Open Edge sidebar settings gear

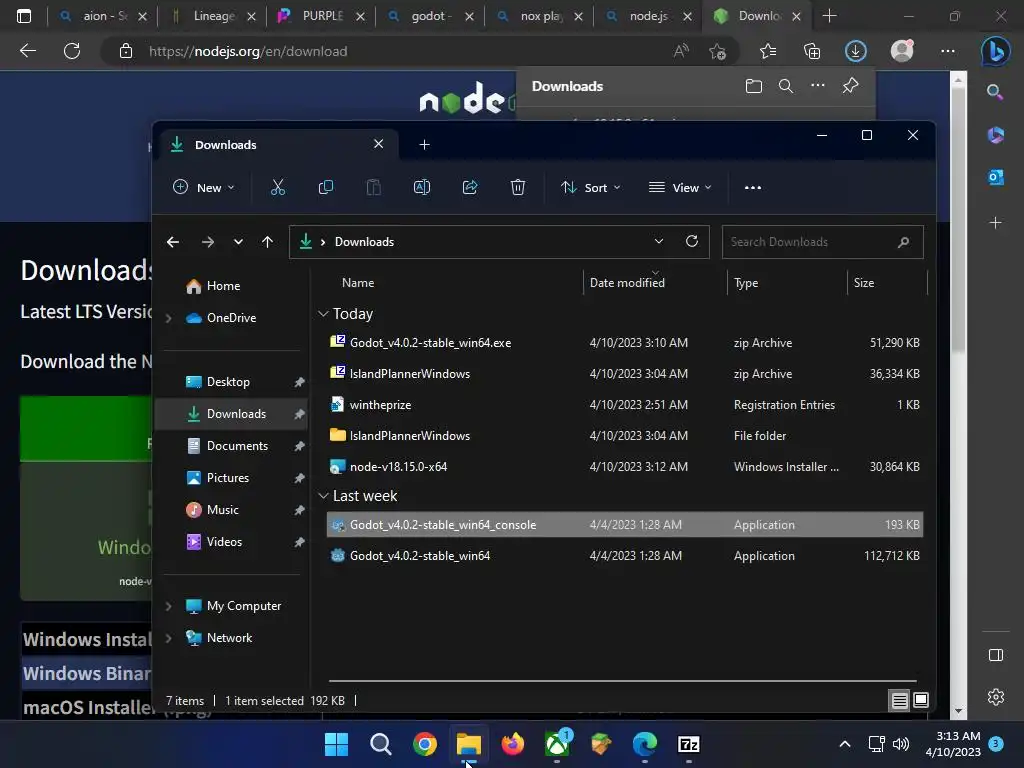click(x=996, y=697)
